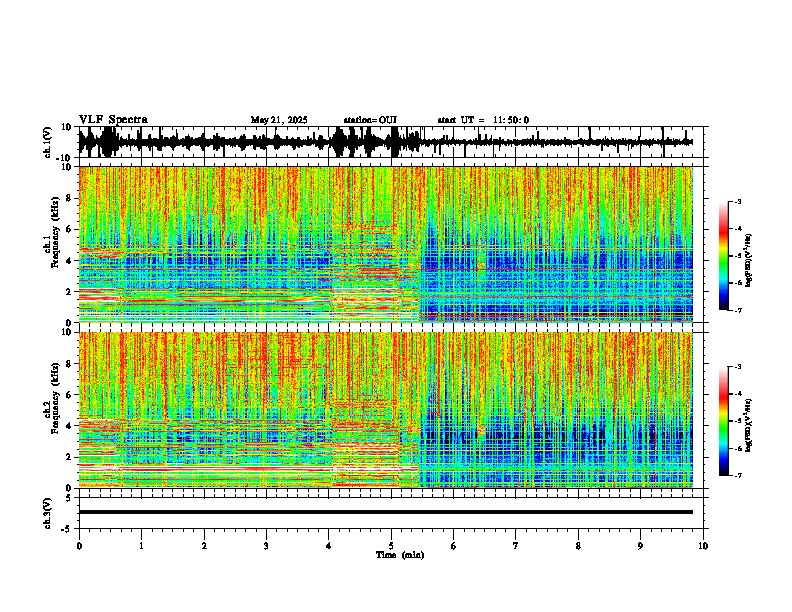Click the ch.1 color bar log(PSD) unit label
This screenshot has width=792, height=612.
pos(749,260)
